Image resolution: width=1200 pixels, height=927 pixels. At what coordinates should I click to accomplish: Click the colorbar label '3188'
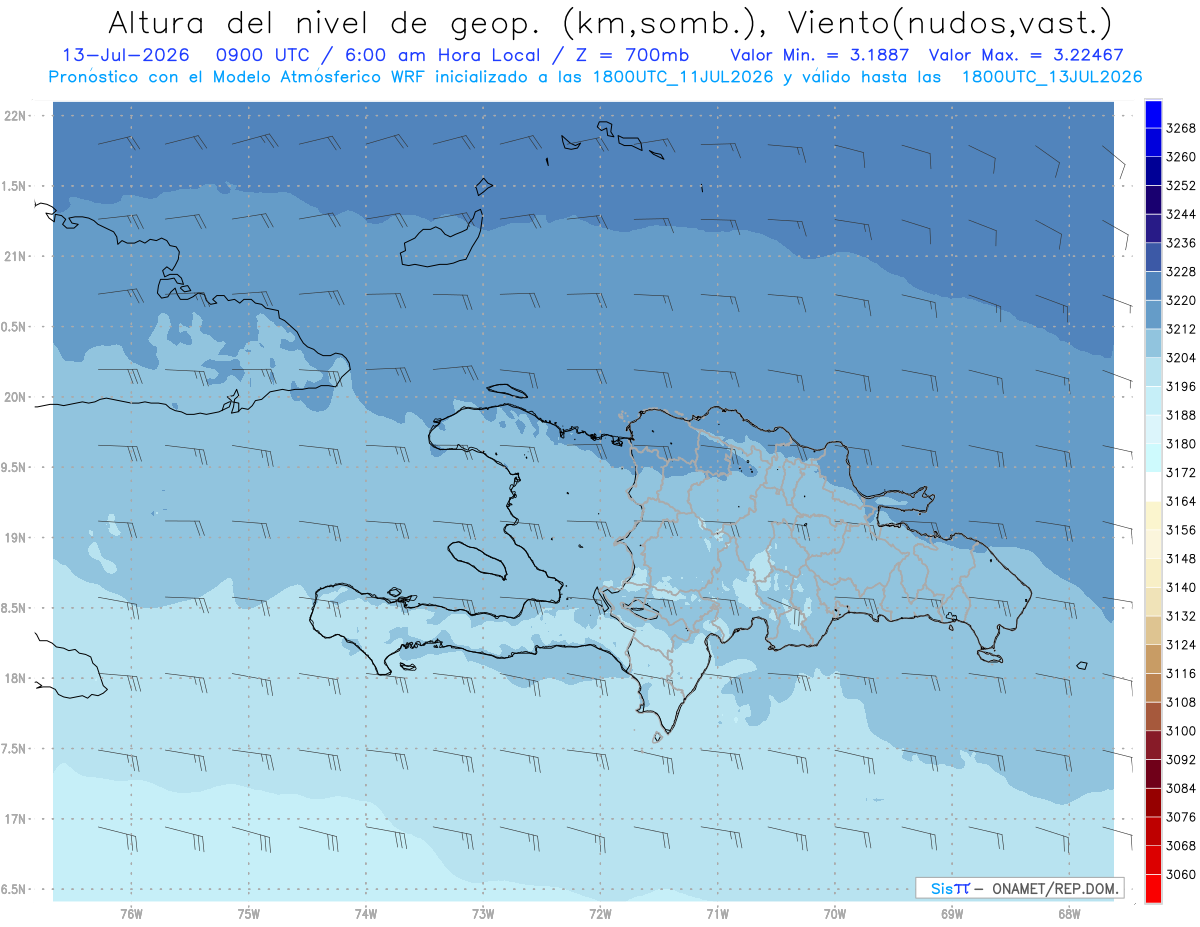point(1180,415)
